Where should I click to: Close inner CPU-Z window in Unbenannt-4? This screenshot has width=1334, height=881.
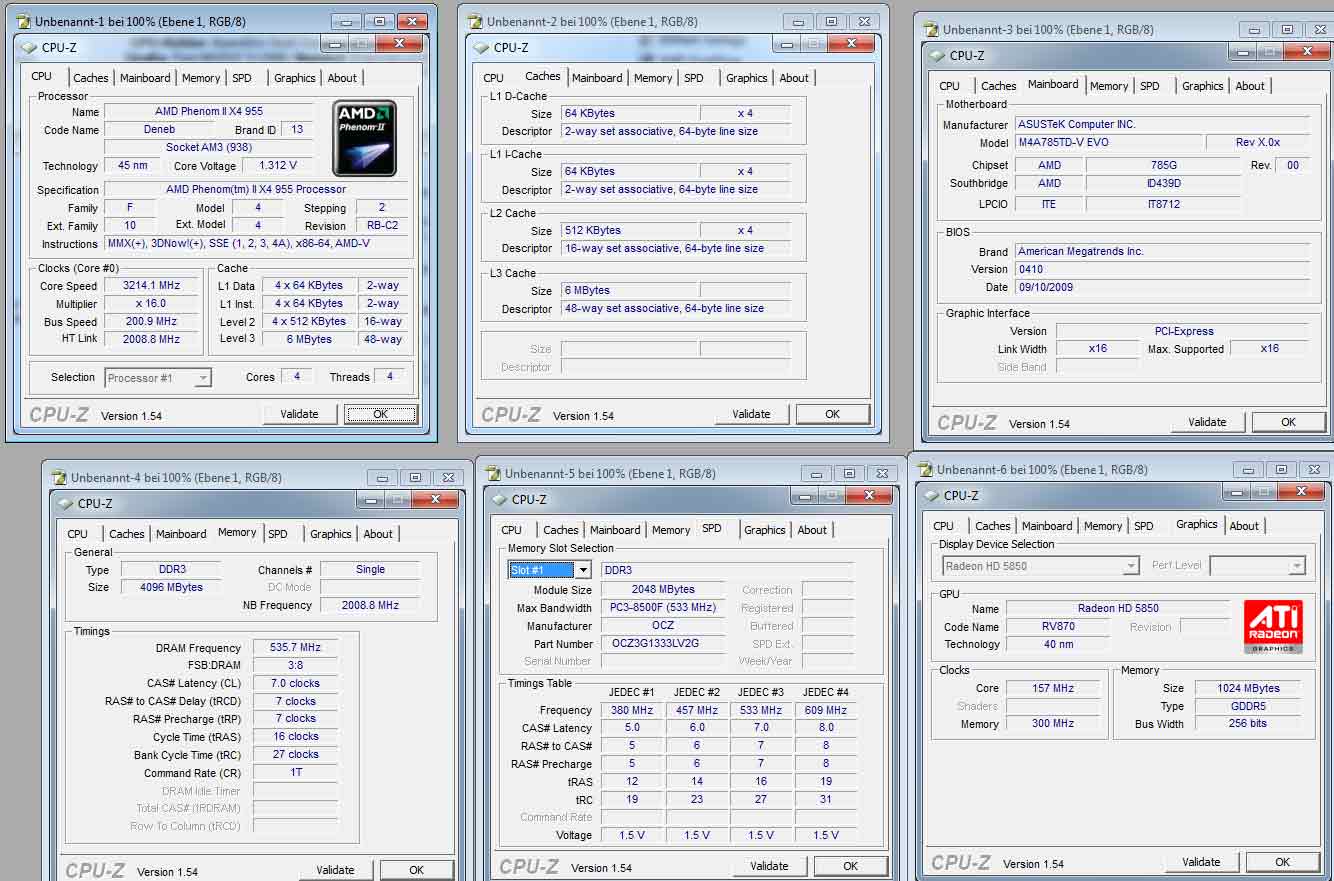(436, 499)
